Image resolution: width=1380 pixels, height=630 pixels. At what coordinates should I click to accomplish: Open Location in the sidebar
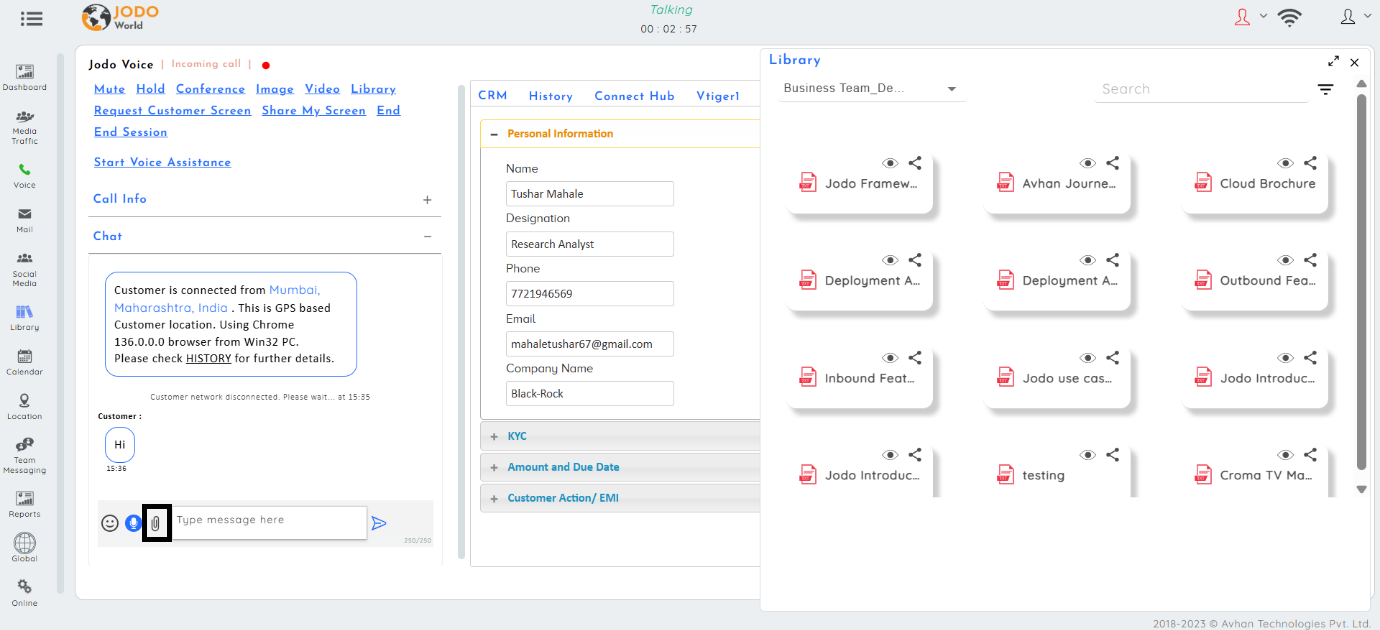[x=24, y=406]
